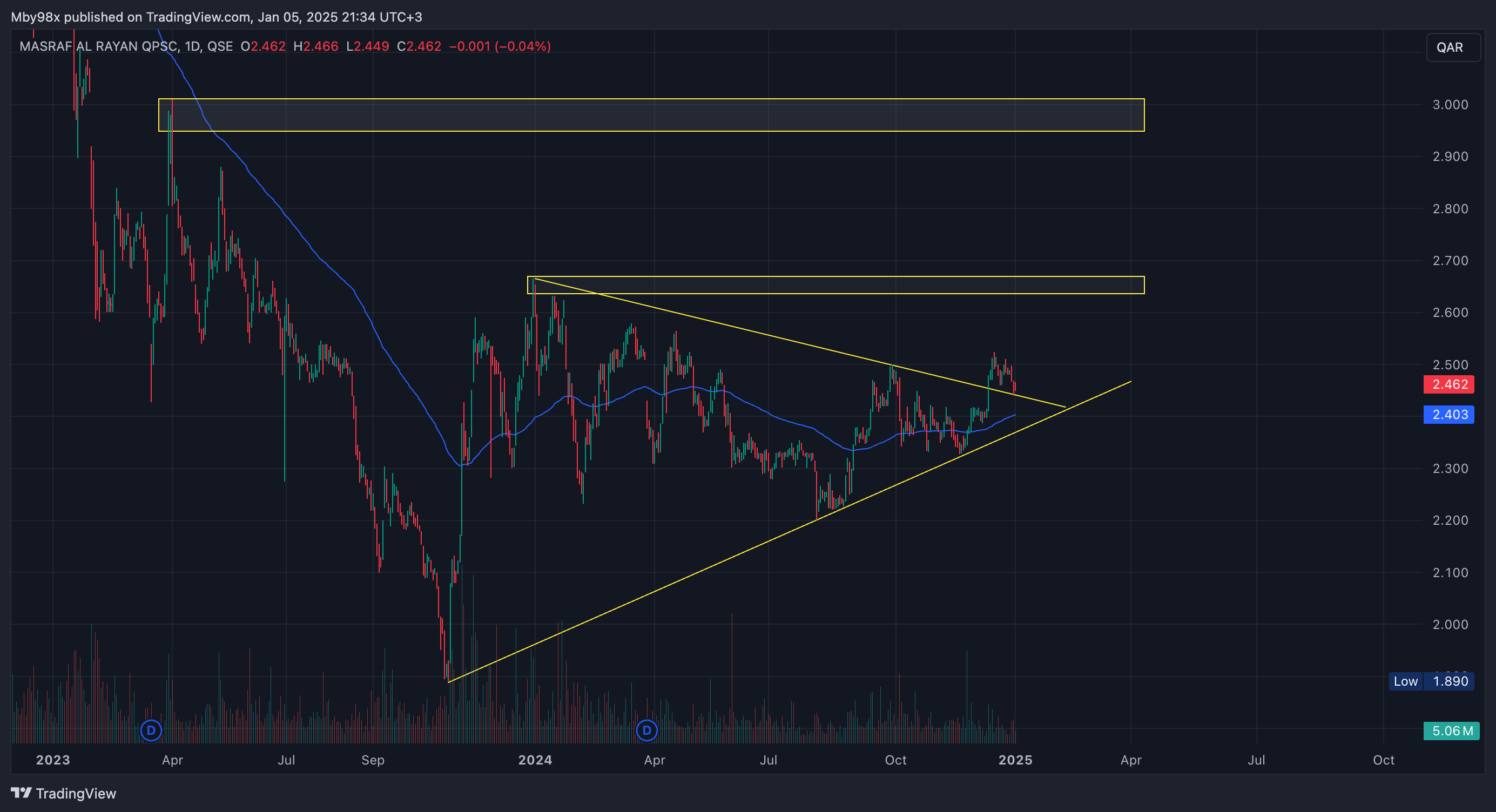Click the 2.300 price axis label
The image size is (1496, 812).
[x=1450, y=469]
